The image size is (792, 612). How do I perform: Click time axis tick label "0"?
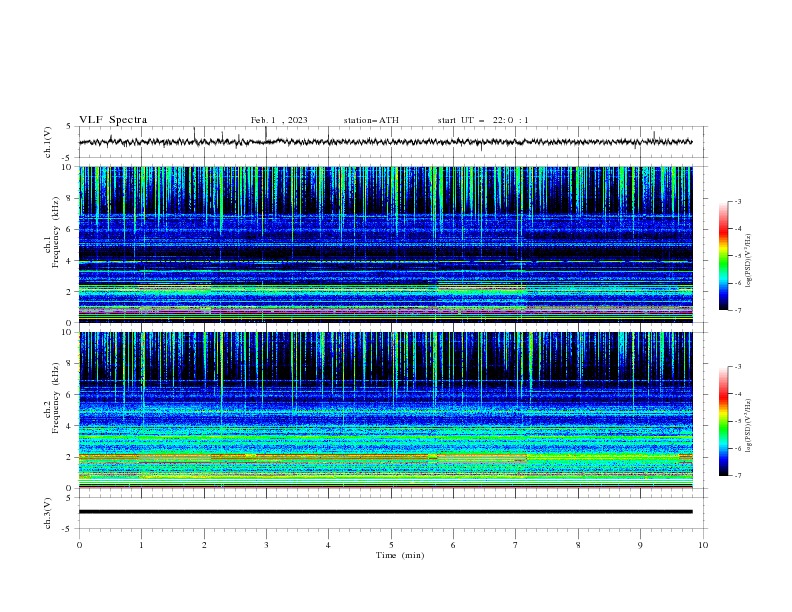tap(79, 545)
